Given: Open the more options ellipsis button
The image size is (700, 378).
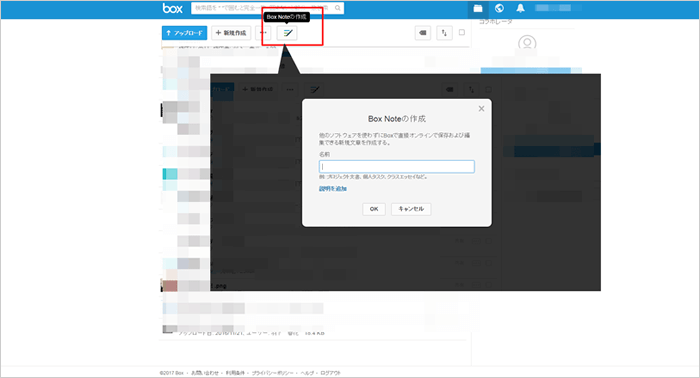Looking at the screenshot, I should pos(263,33).
